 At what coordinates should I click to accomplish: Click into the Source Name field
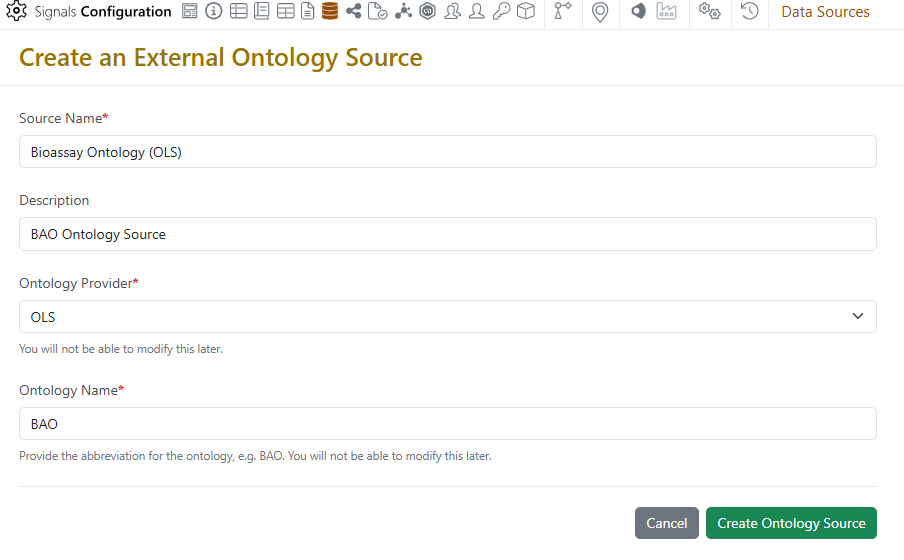pos(447,152)
